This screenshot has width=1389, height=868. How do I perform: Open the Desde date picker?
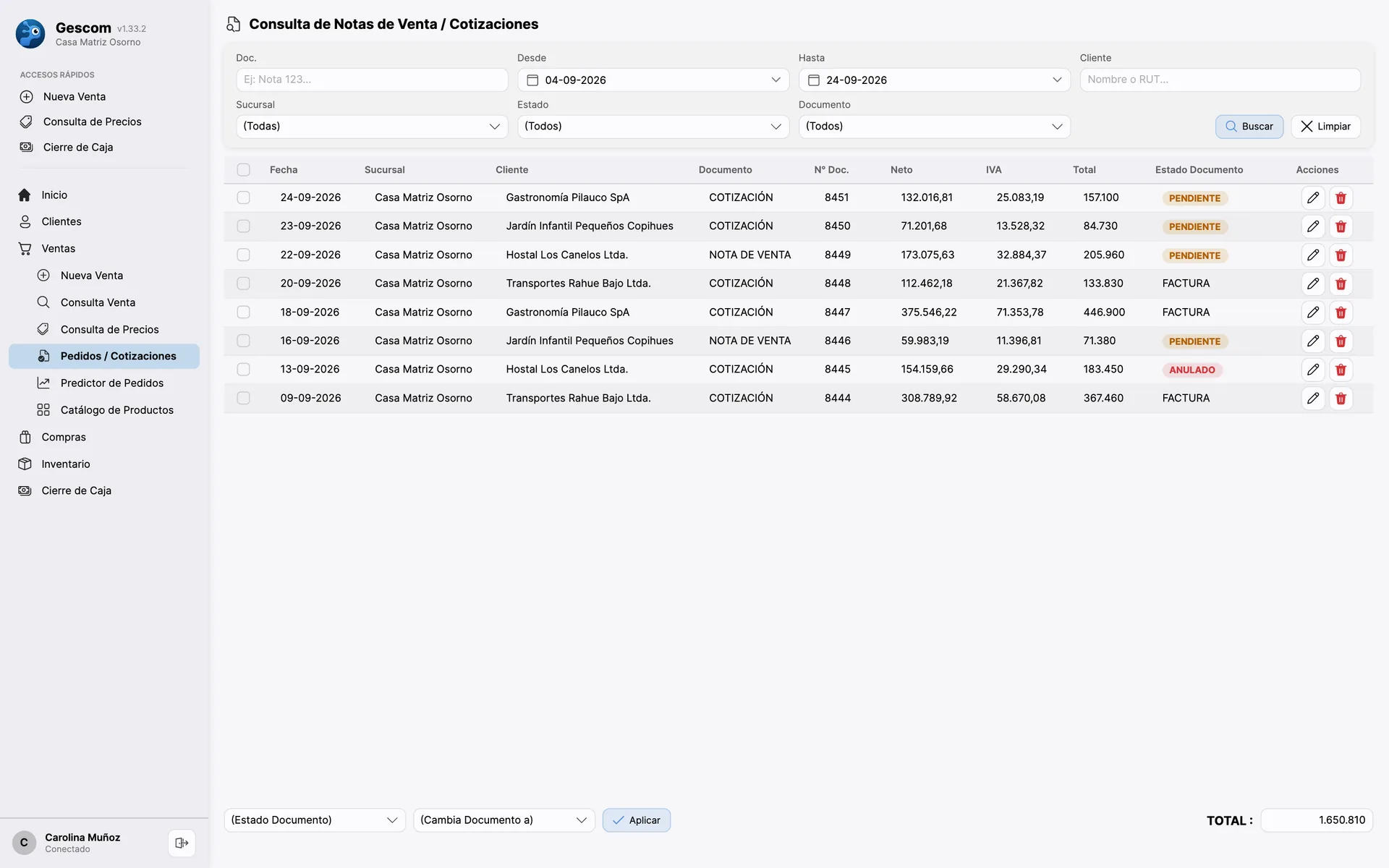[653, 80]
